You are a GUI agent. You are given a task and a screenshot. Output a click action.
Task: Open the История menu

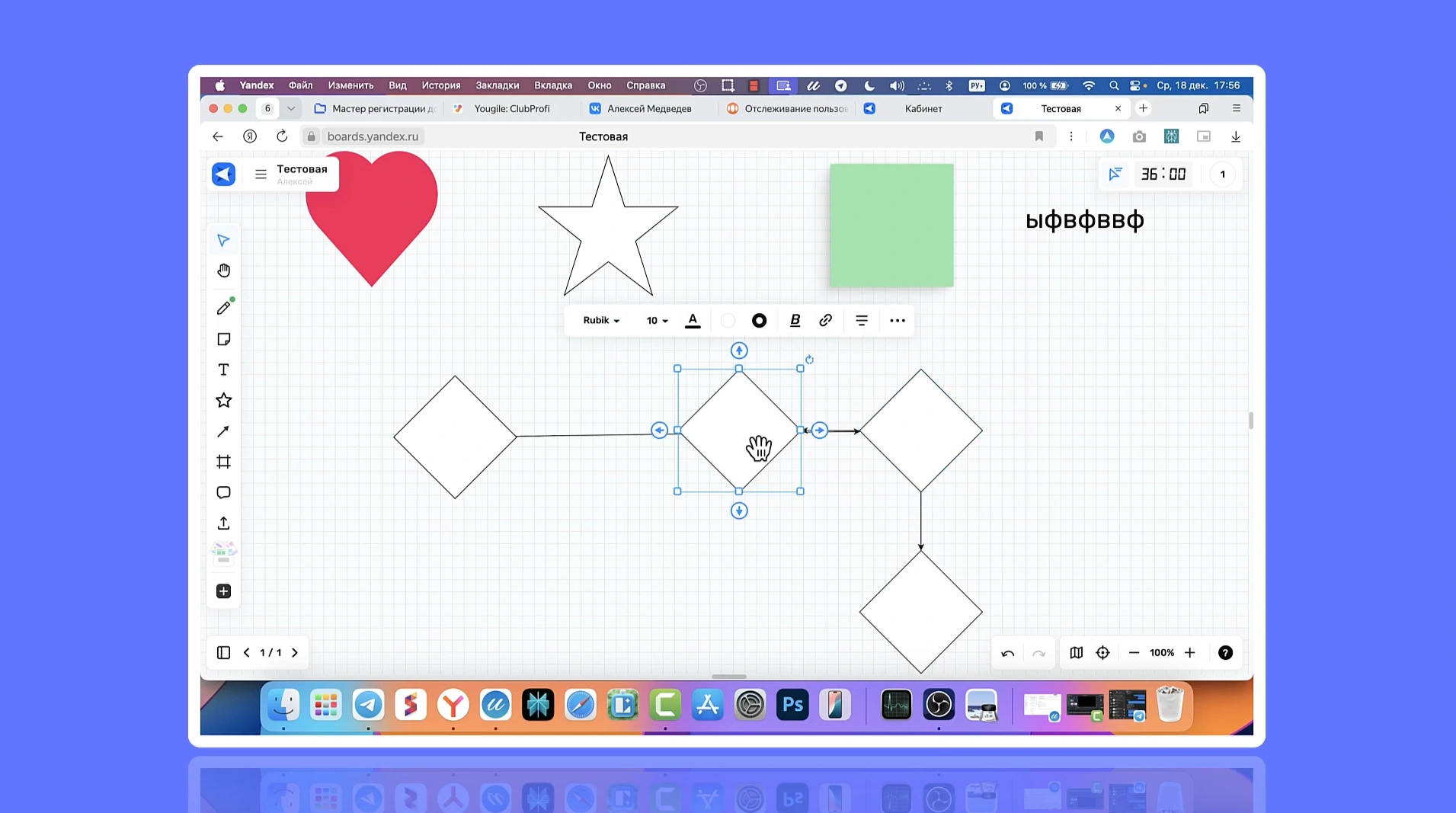tap(440, 85)
